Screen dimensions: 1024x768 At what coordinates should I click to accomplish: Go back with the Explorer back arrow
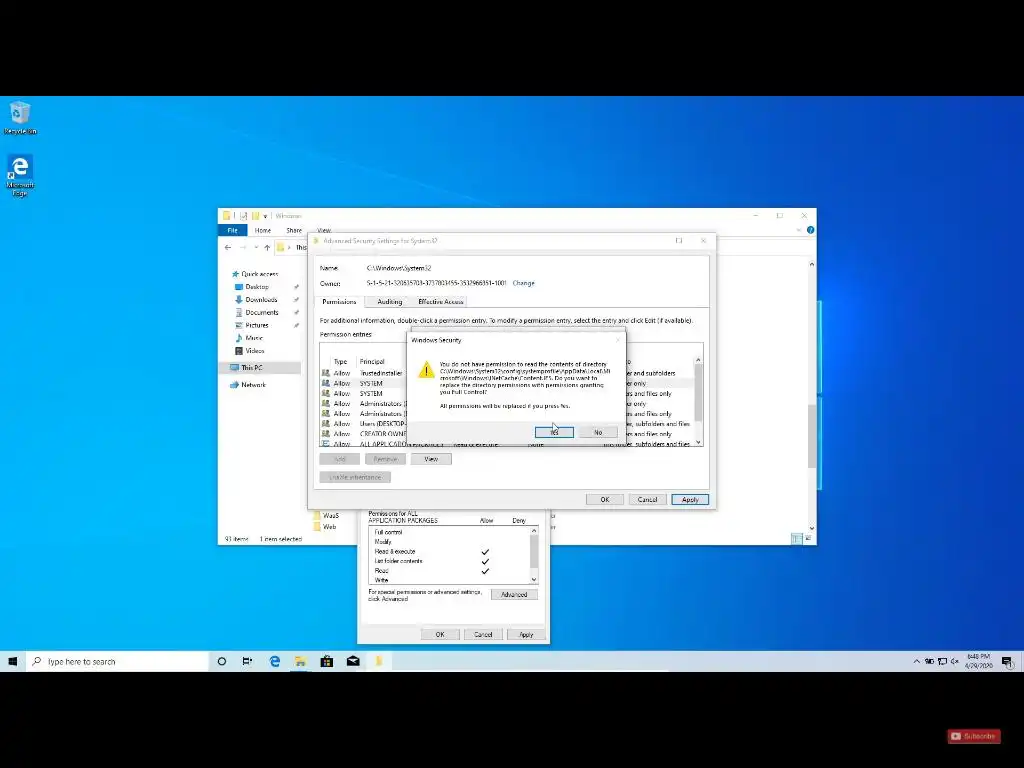(227, 248)
